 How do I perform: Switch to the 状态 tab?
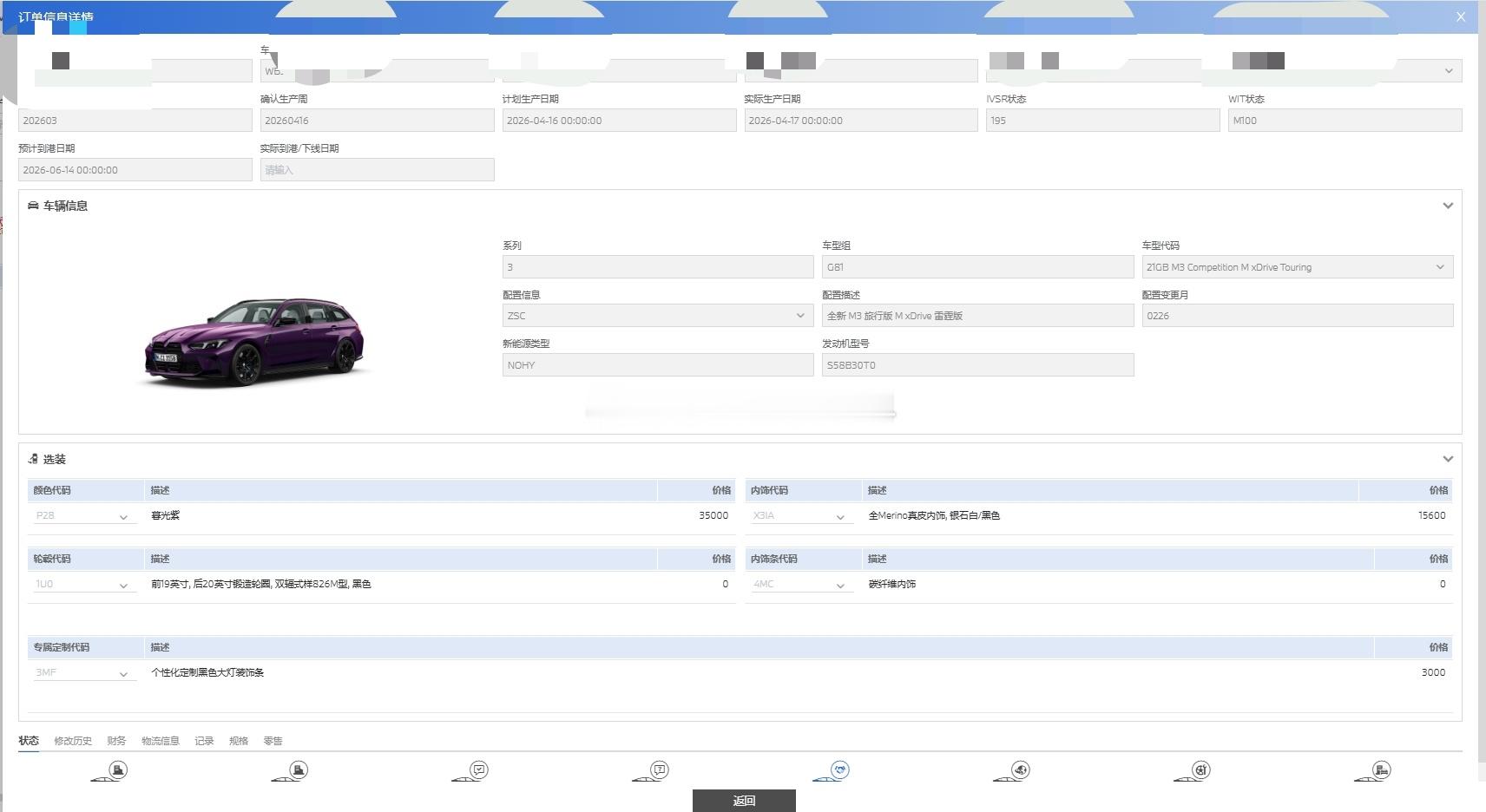[x=29, y=741]
